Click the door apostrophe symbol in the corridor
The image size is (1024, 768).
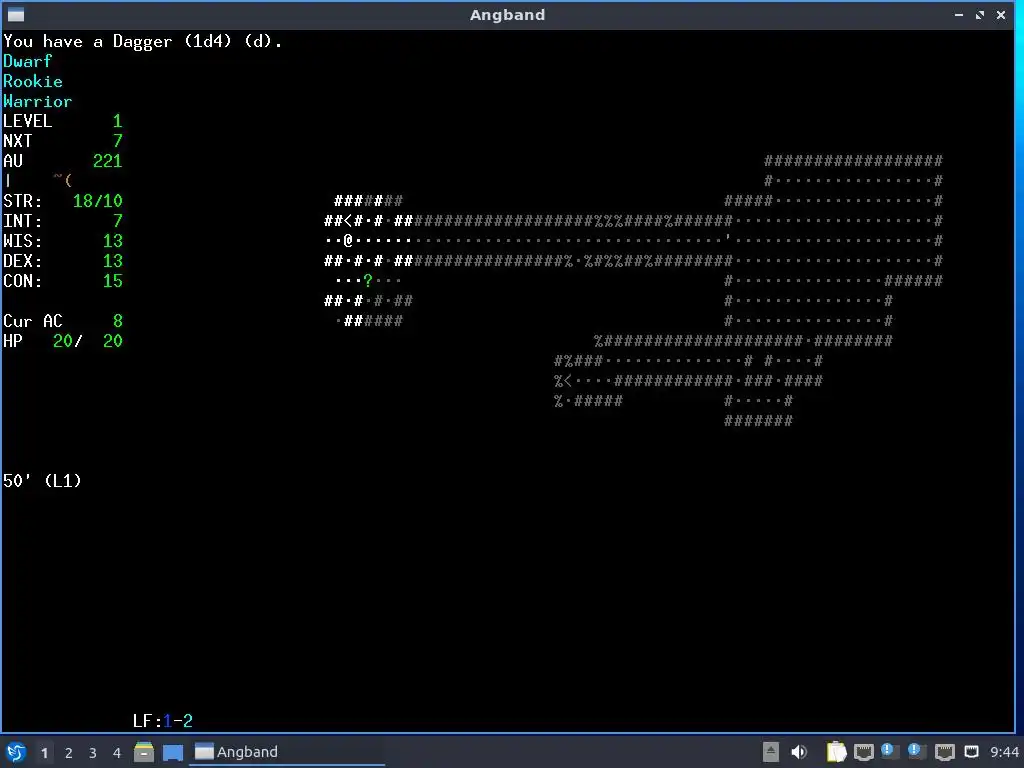click(x=728, y=238)
